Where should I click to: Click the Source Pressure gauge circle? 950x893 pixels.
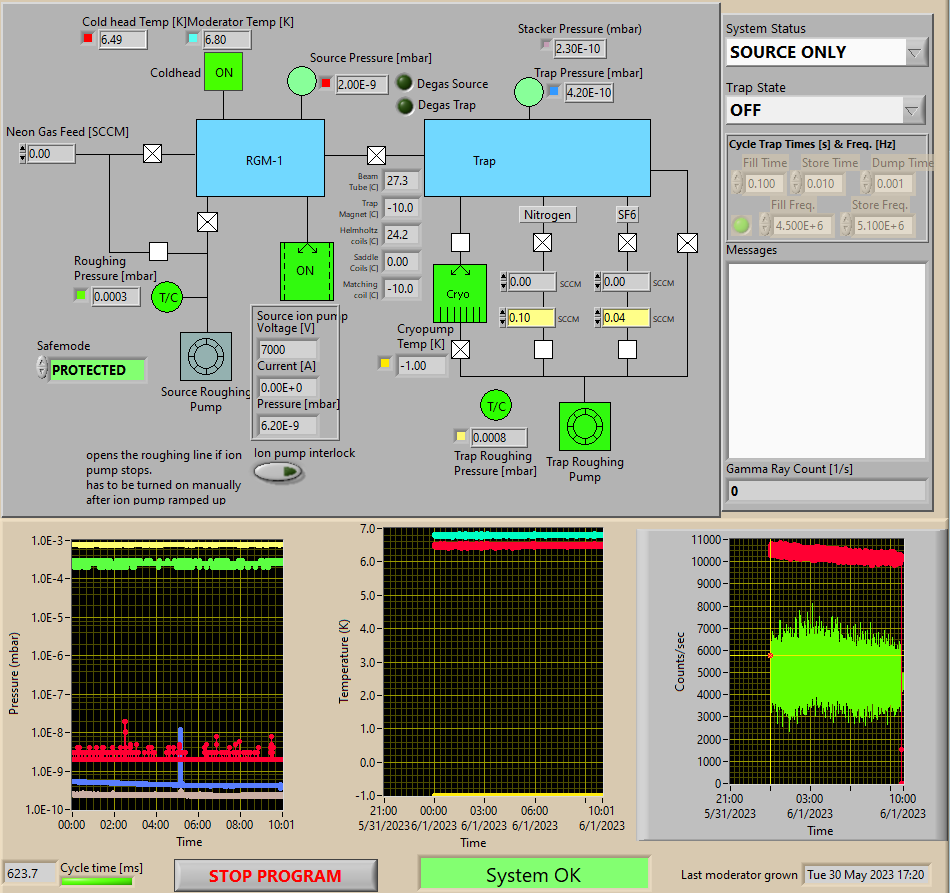302,82
